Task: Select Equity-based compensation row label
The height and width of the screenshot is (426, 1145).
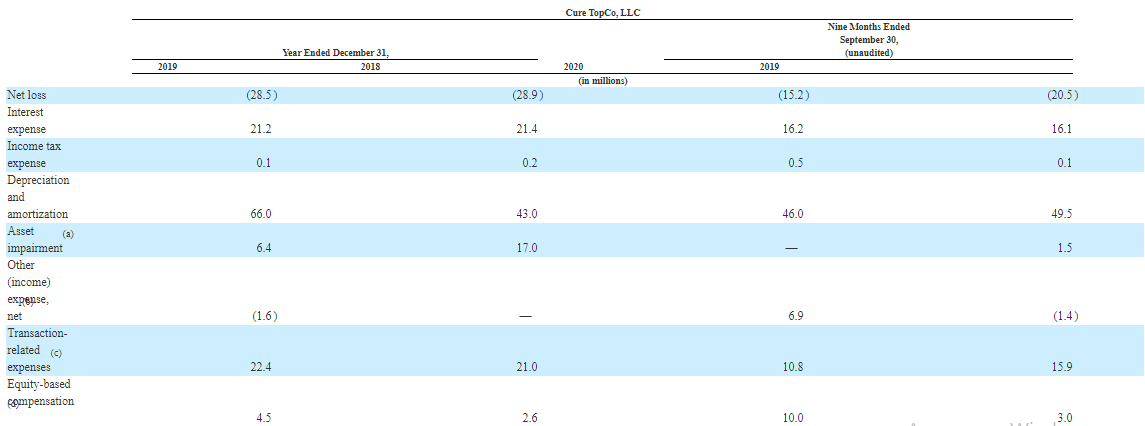Action: [x=40, y=392]
